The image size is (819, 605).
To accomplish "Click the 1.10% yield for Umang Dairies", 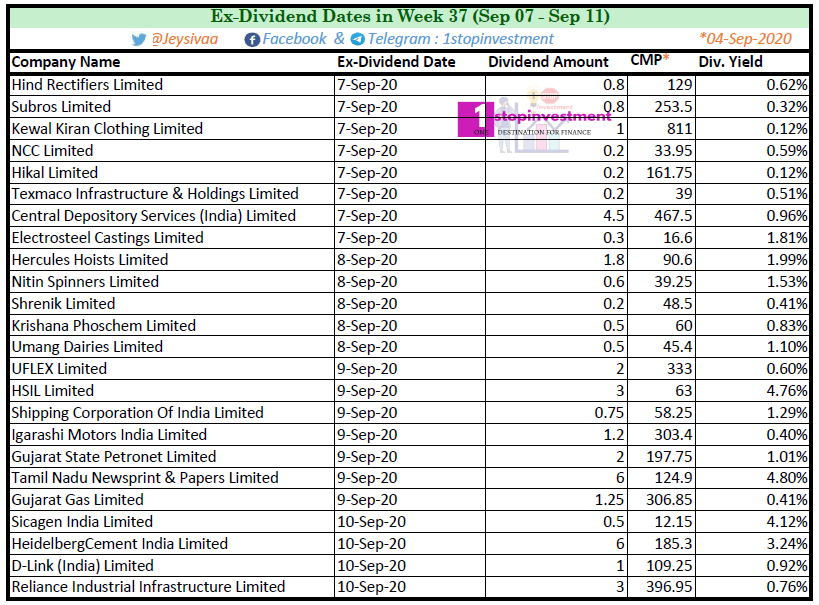I will [787, 347].
